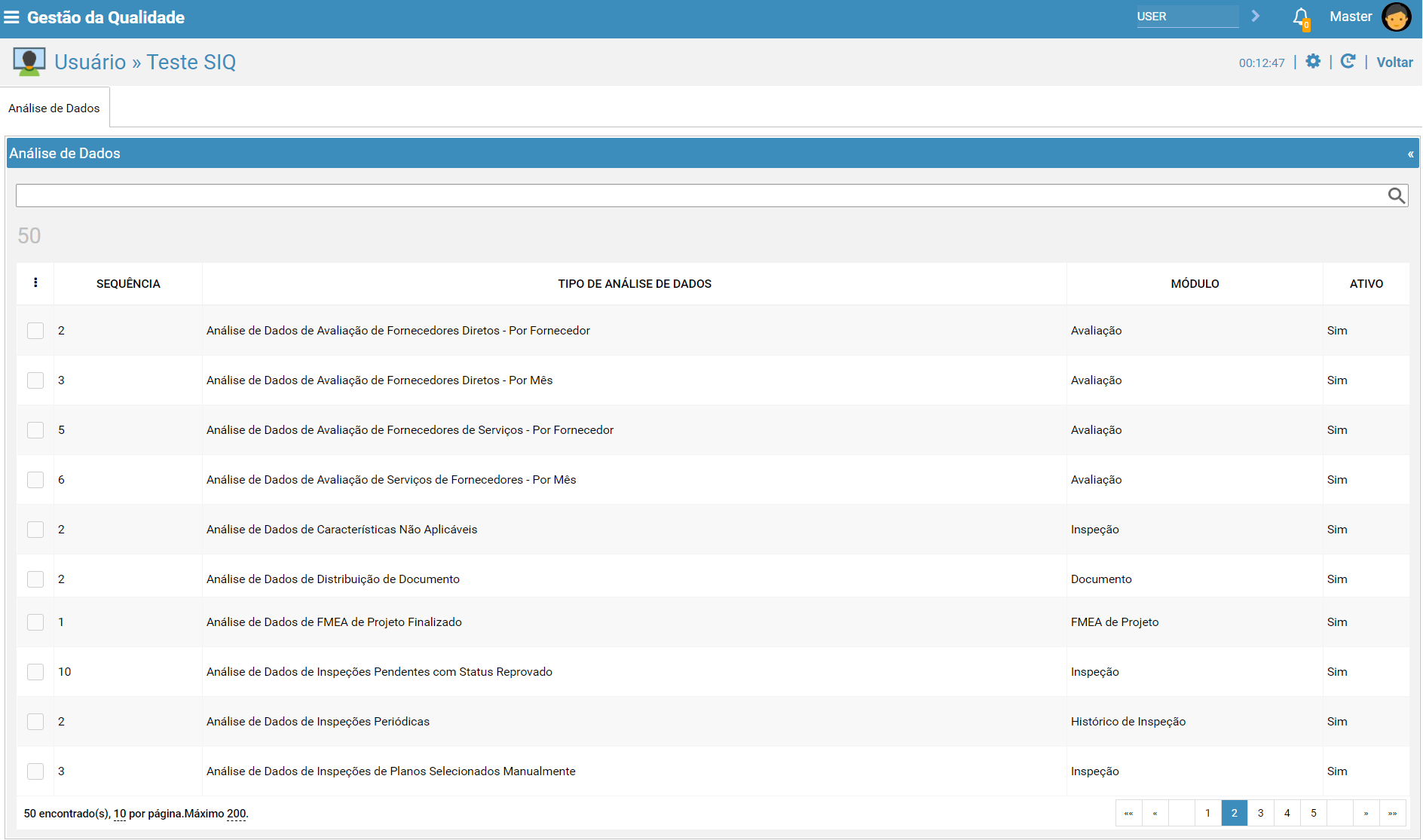
Task: Click current page 2 button
Action: [x=1234, y=813]
